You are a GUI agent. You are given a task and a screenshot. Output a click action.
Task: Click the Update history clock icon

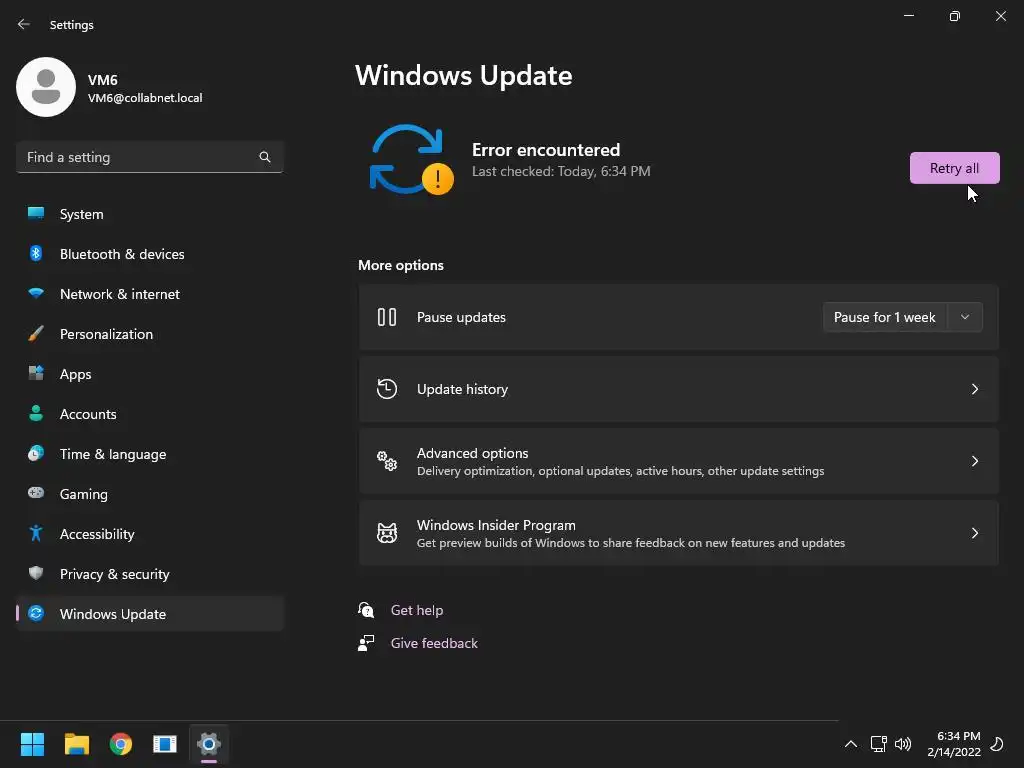point(387,389)
